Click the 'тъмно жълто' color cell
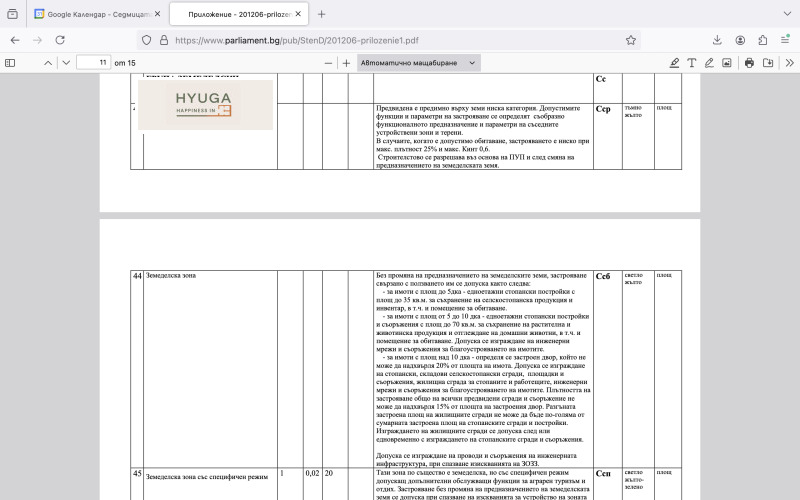 pyautogui.click(x=638, y=136)
